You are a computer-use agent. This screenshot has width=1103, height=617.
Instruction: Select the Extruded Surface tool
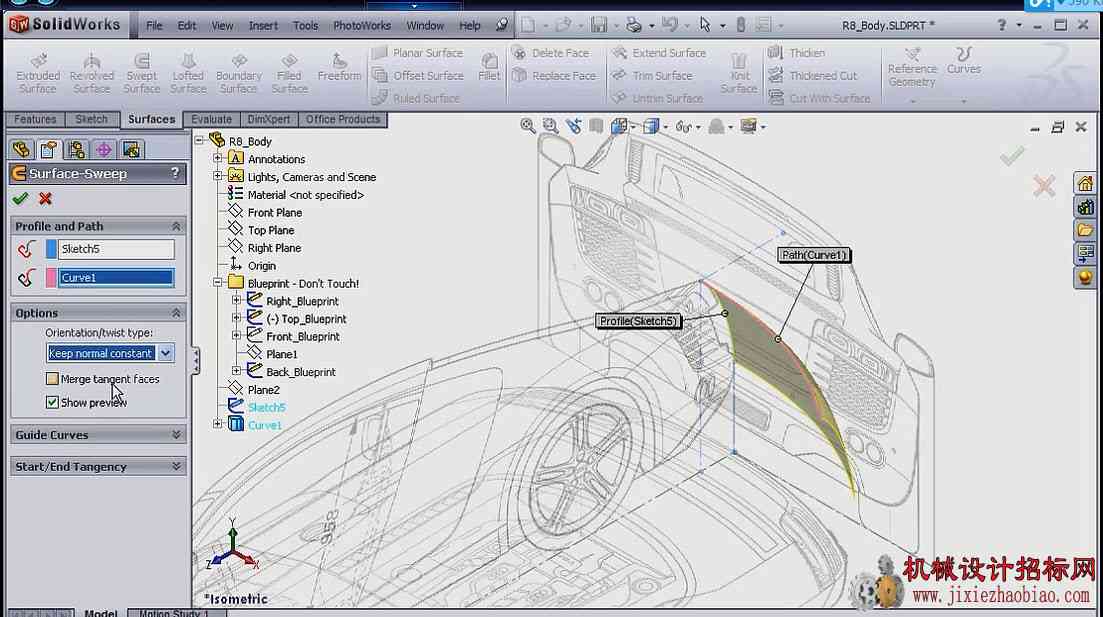pyautogui.click(x=38, y=72)
